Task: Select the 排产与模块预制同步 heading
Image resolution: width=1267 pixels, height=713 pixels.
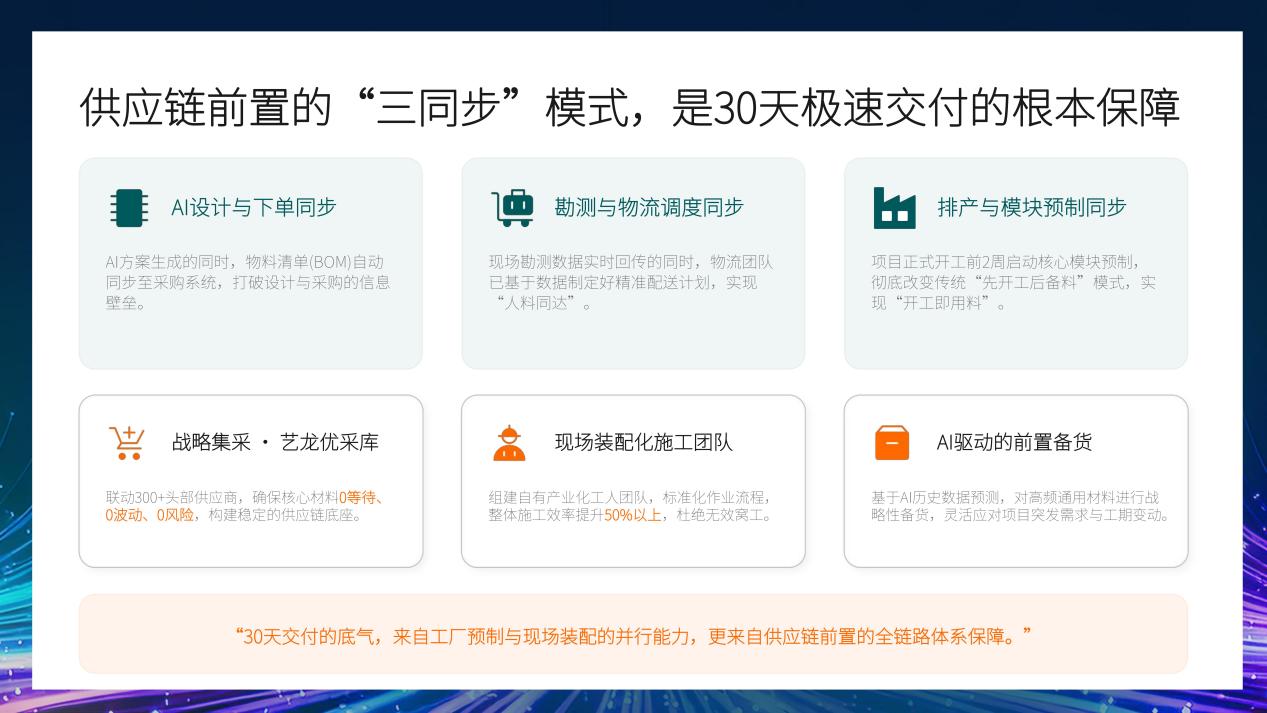Action: coord(1031,208)
